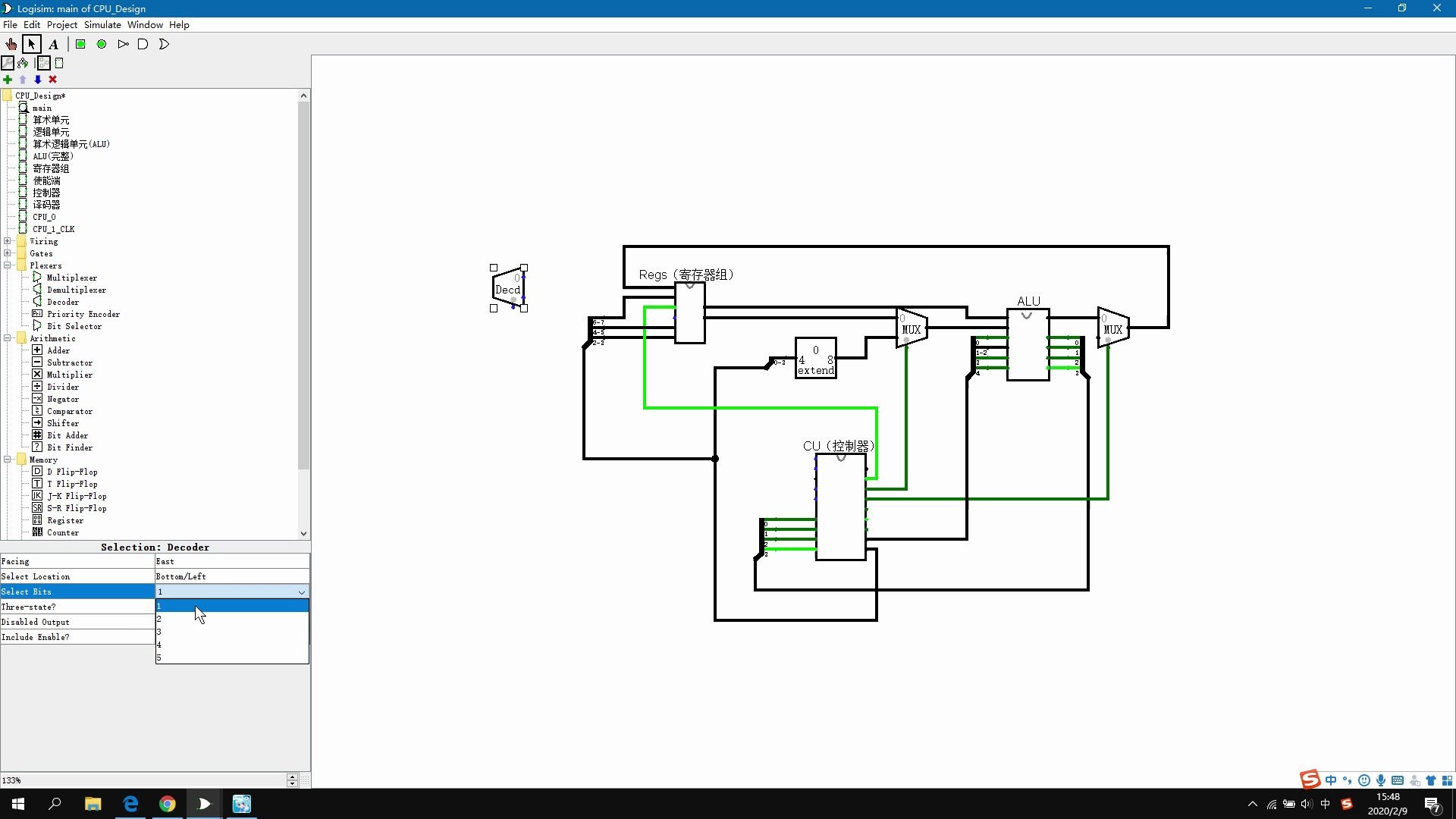Toggle view circuit layout button
This screenshot has width=1456, height=819.
click(43, 63)
